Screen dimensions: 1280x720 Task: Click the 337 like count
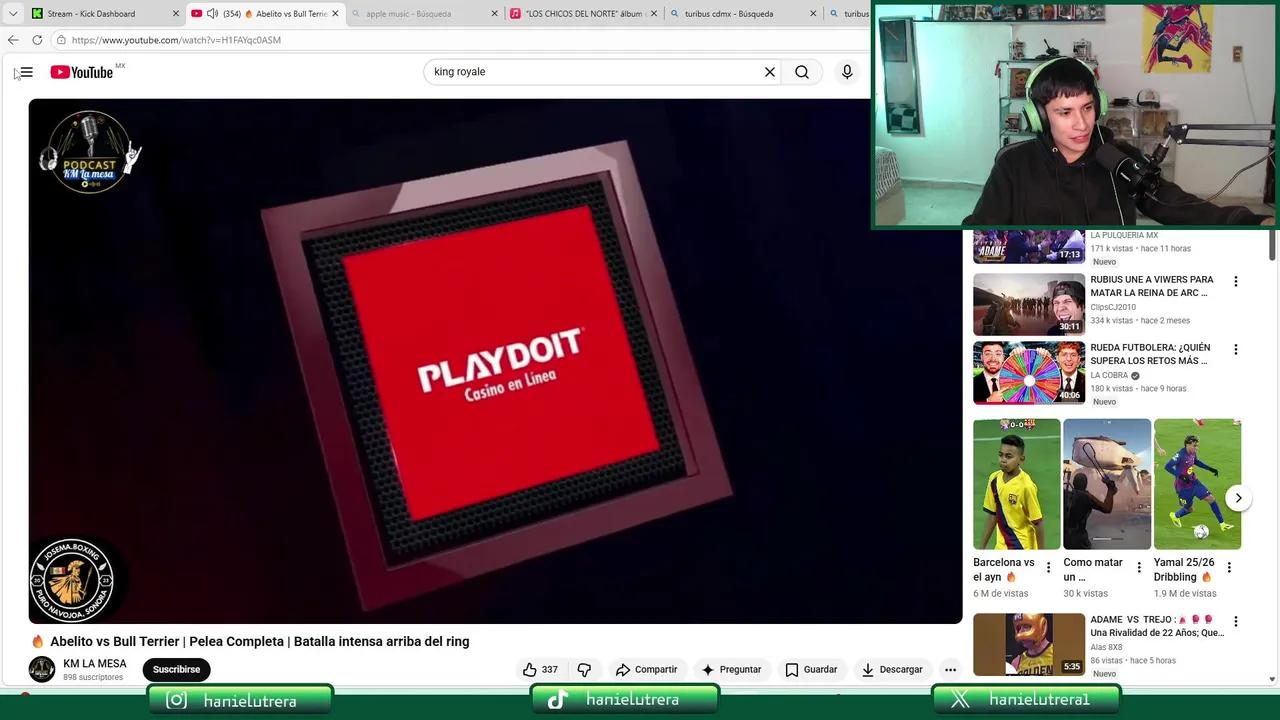click(x=549, y=670)
